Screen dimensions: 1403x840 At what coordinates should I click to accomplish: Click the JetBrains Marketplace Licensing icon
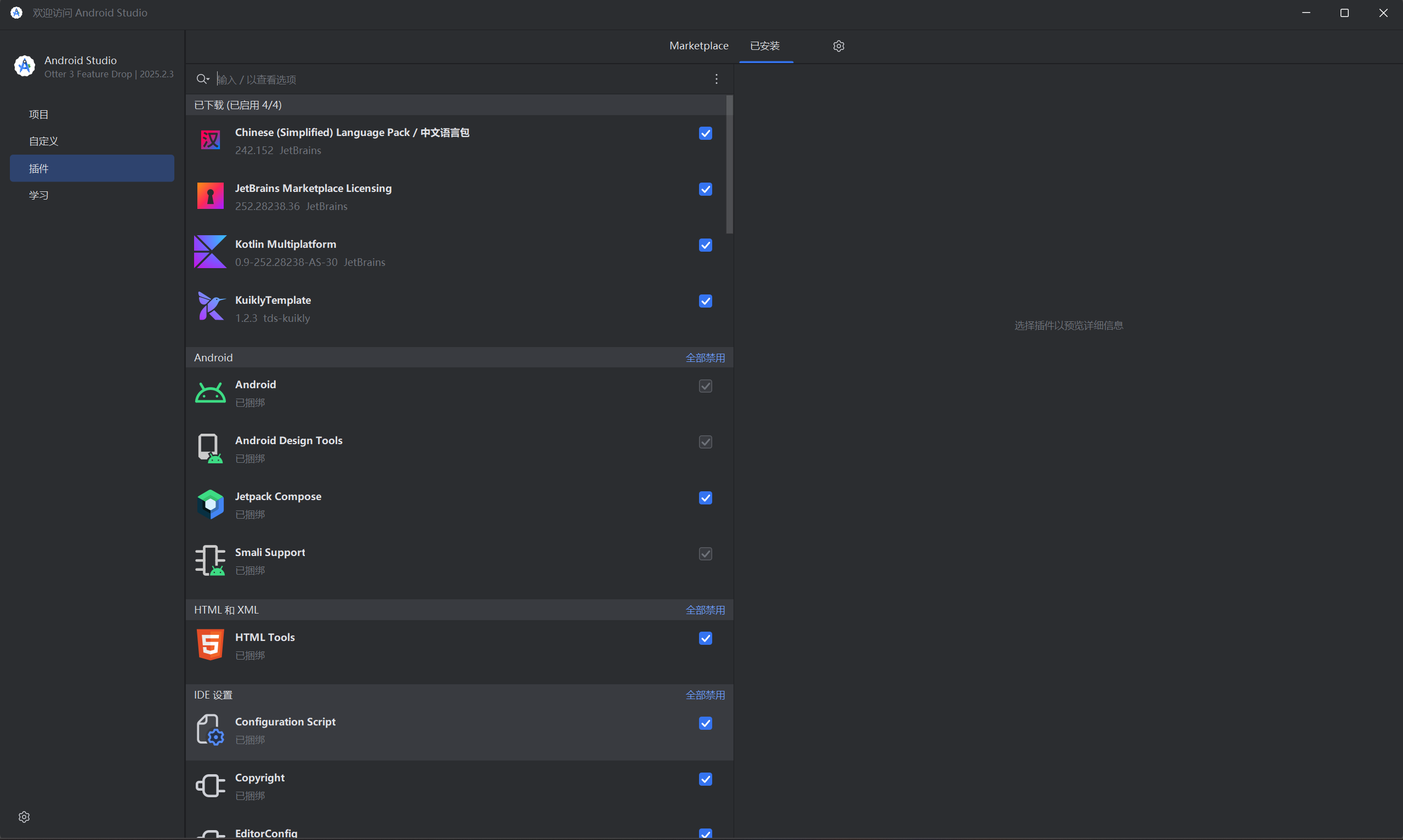pyautogui.click(x=210, y=196)
